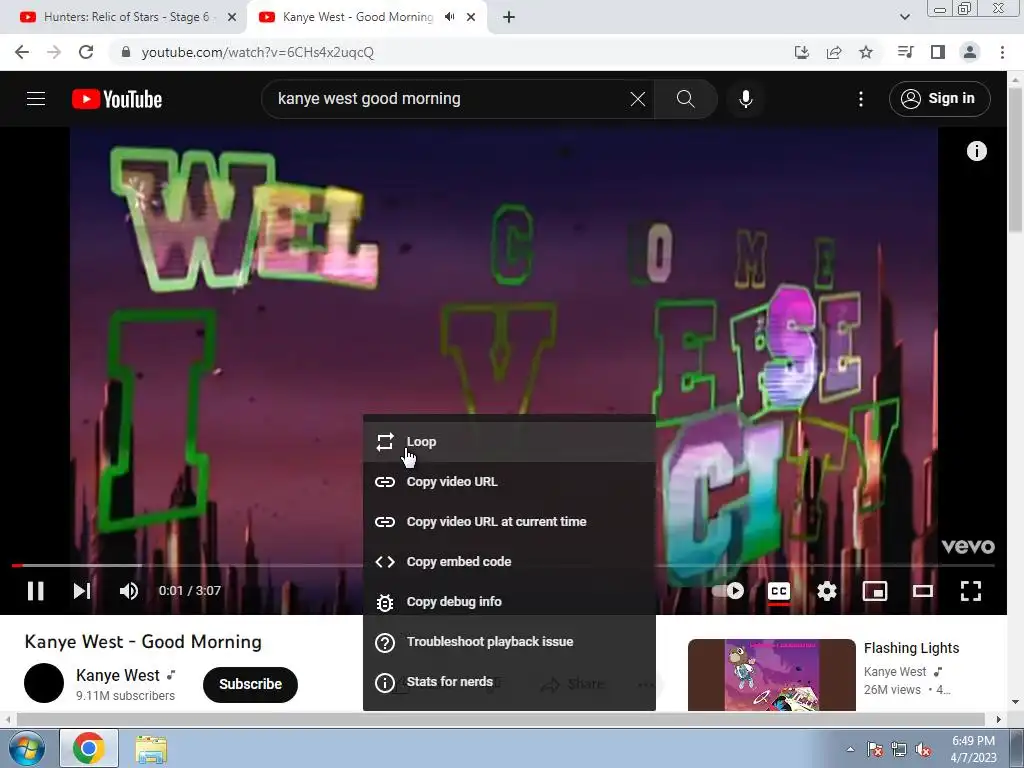Mute the Kanye West tab audio icon

(x=449, y=17)
